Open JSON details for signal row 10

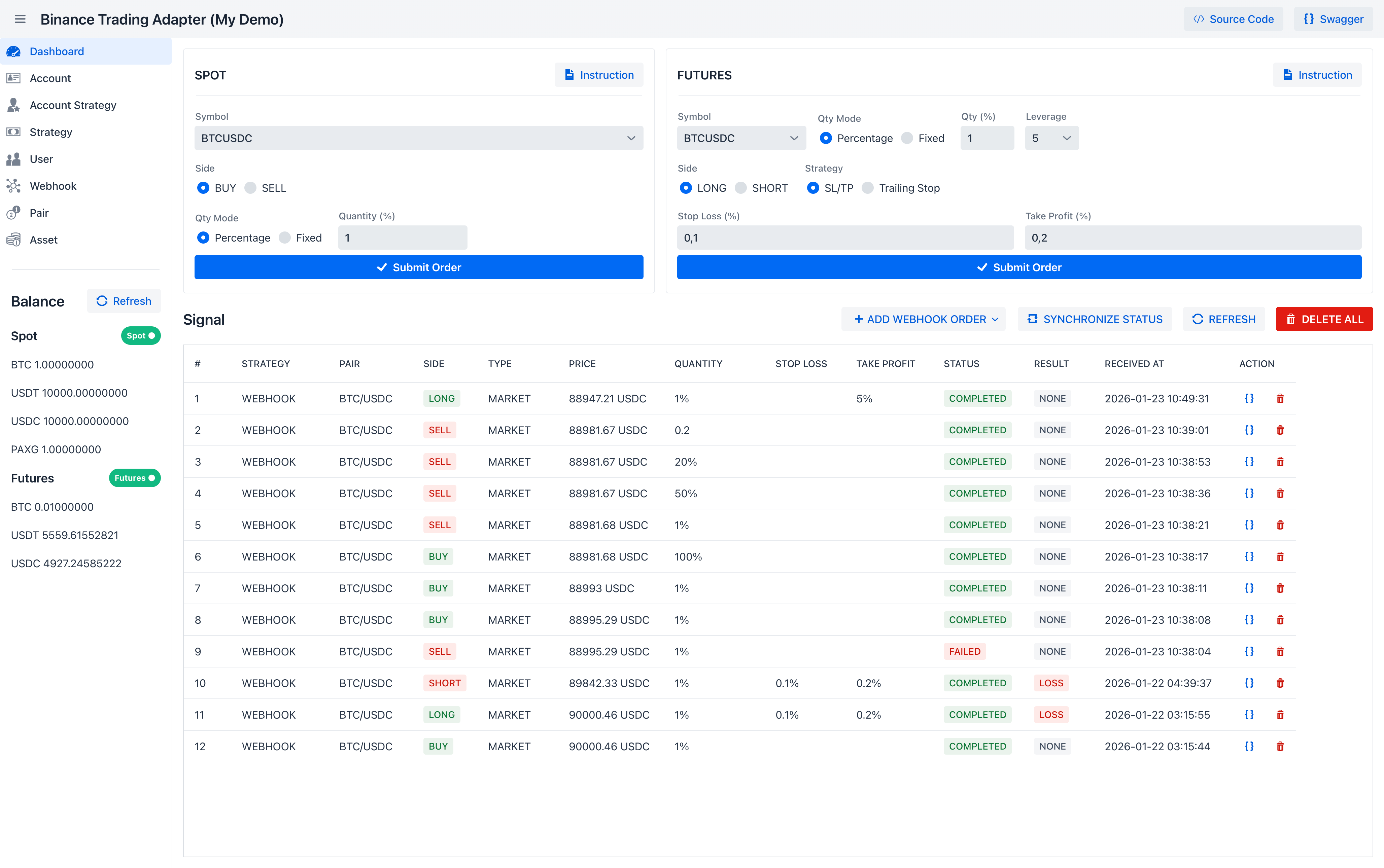click(1249, 683)
